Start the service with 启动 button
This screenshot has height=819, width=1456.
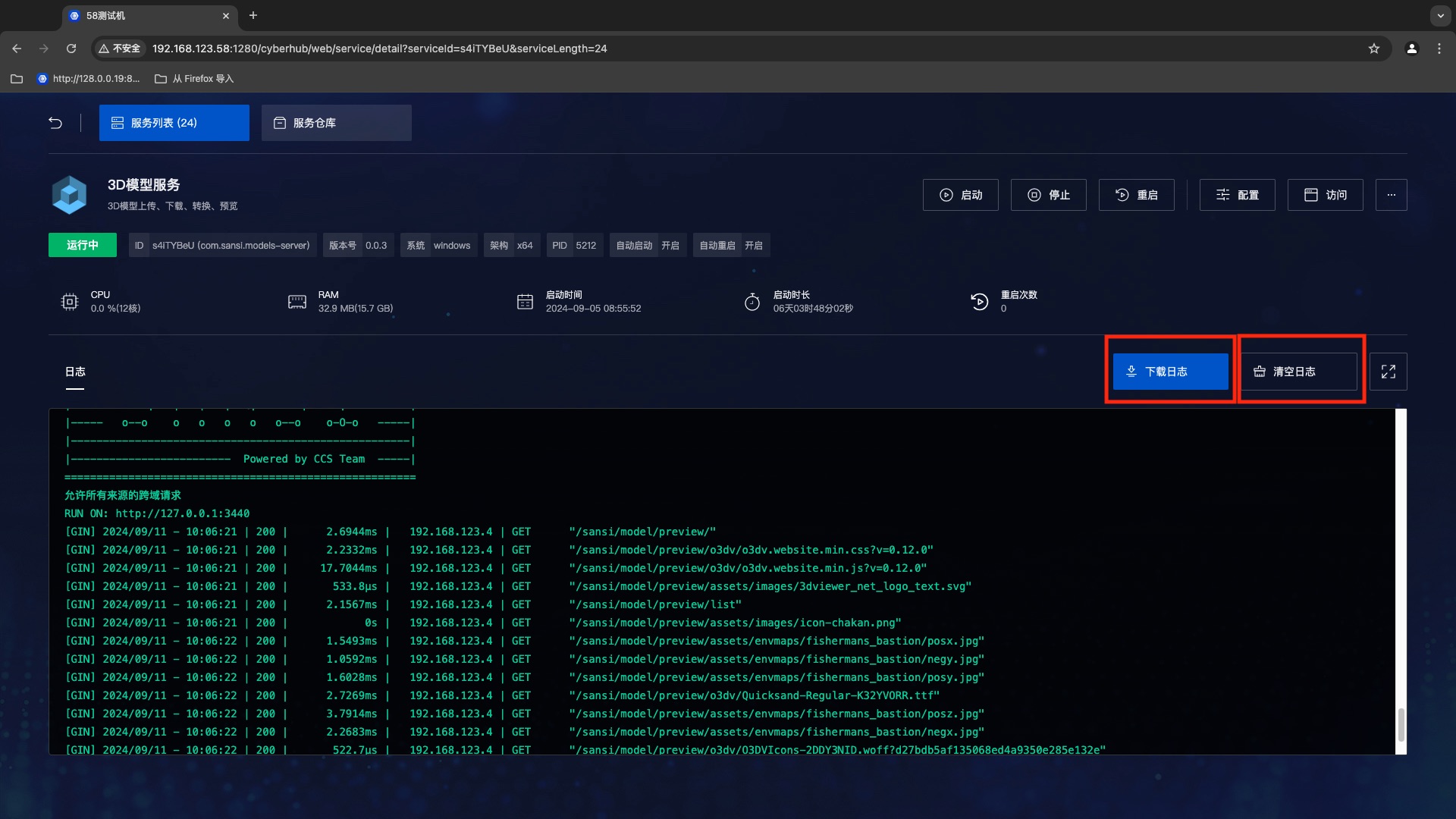(960, 195)
